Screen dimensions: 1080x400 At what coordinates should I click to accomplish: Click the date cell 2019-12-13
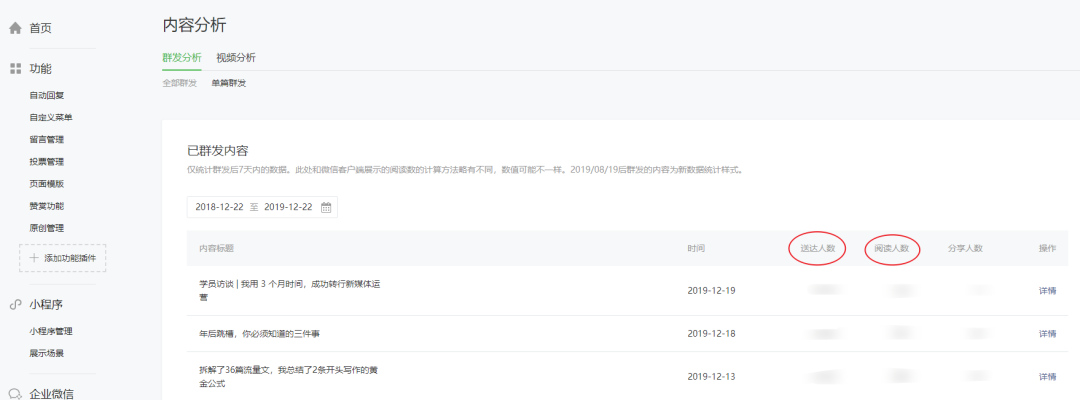[x=712, y=377]
